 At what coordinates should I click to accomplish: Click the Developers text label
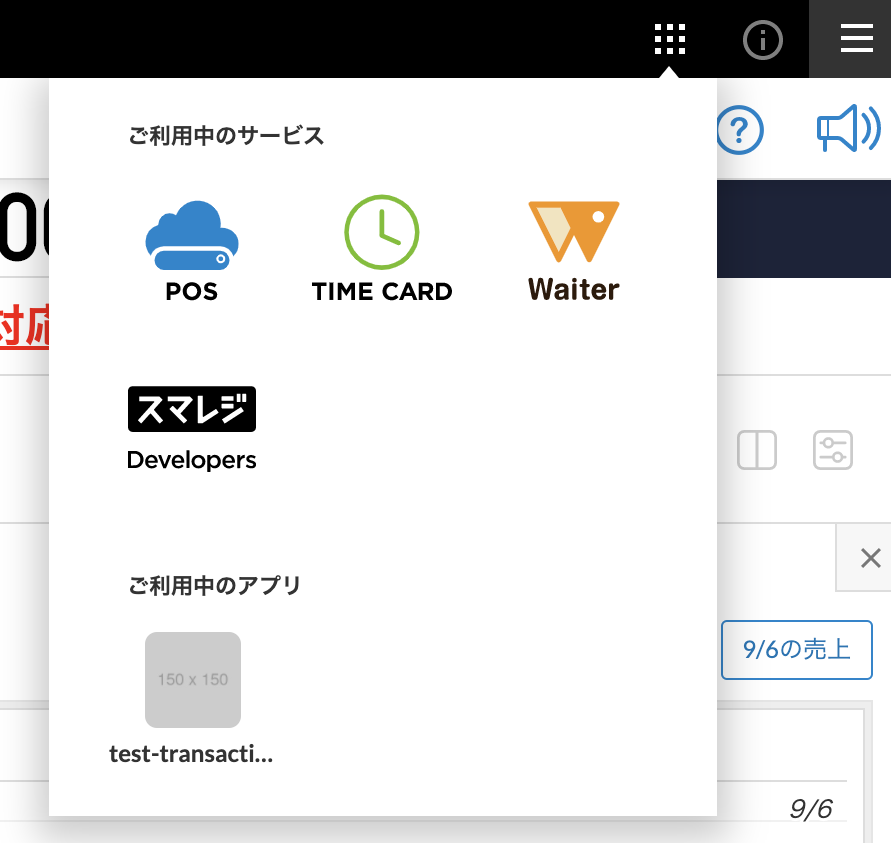tap(191, 460)
